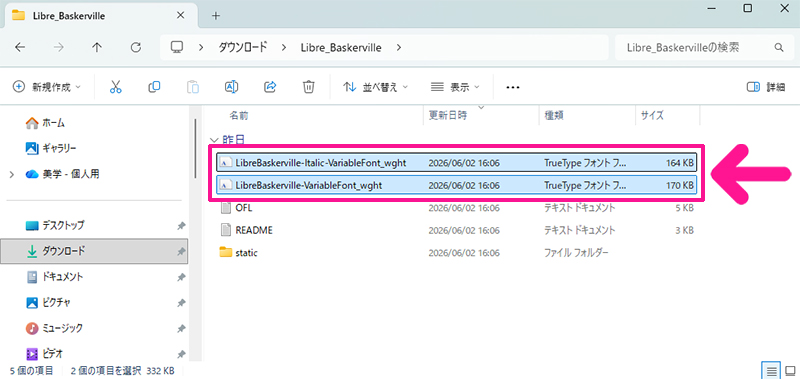Screen dimensions: 800x379
Task: Select the README file name
Action: pos(254,230)
